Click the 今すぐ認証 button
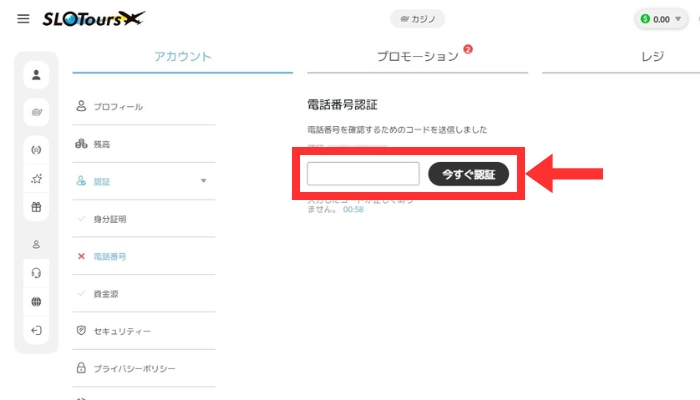Screen dimensions: 700x400 pos(468,174)
